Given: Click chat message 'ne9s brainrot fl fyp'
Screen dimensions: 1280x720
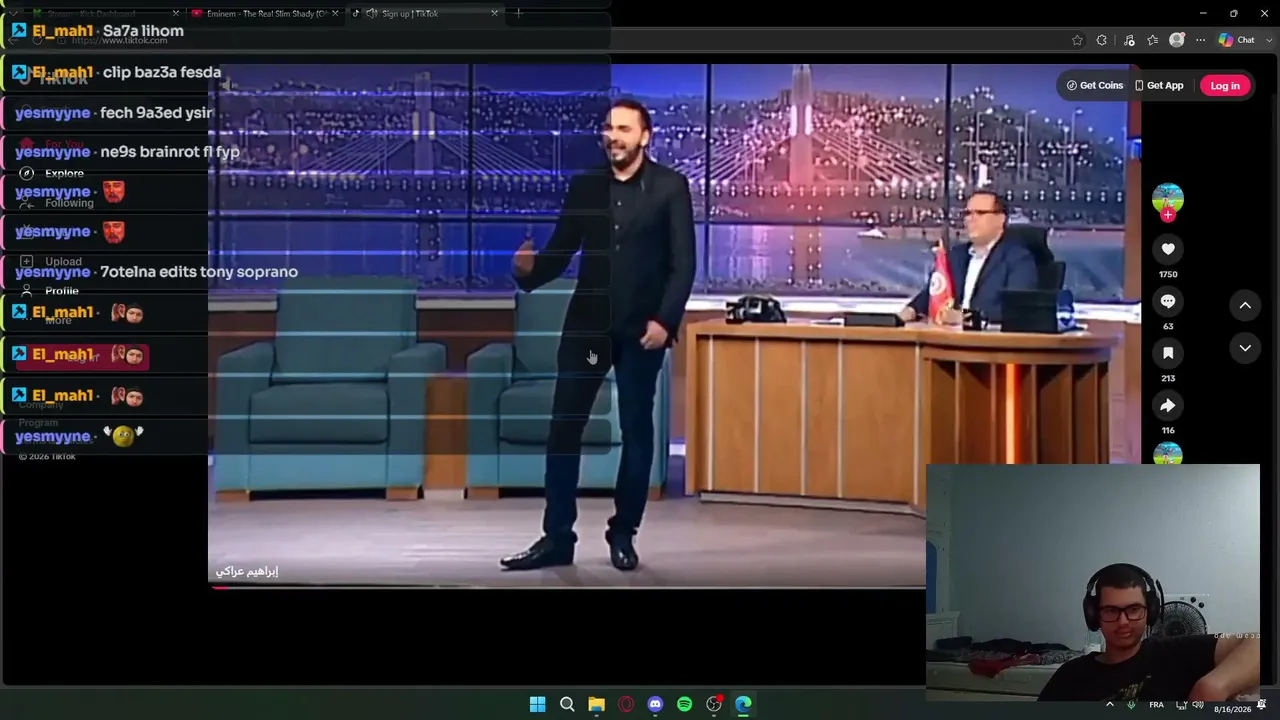Looking at the screenshot, I should [x=170, y=152].
